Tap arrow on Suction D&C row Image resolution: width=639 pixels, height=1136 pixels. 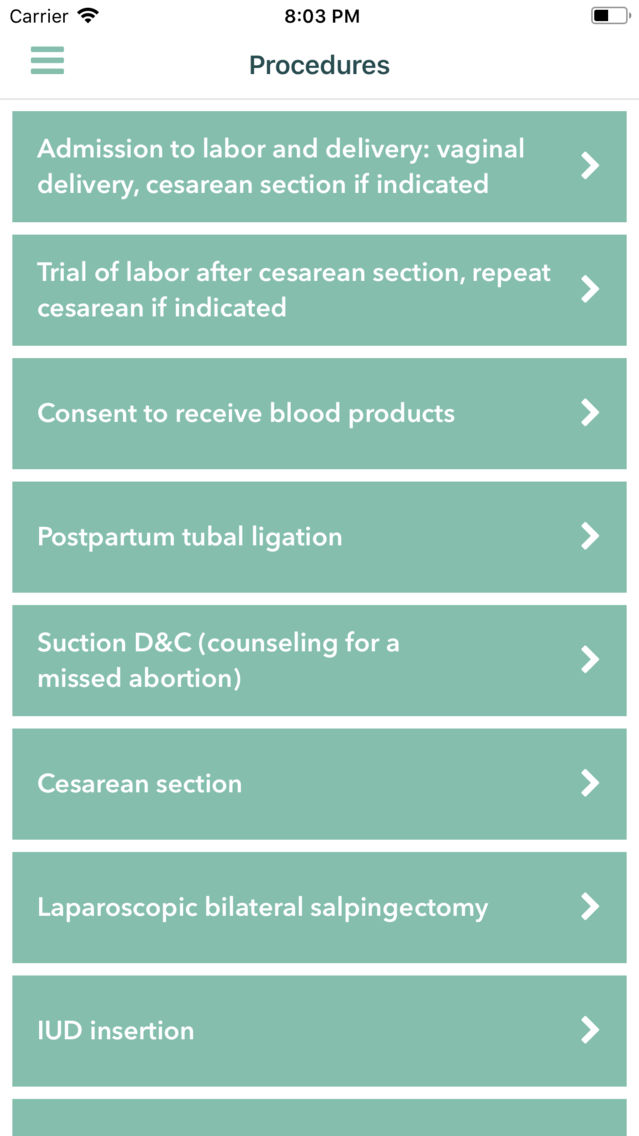point(590,660)
